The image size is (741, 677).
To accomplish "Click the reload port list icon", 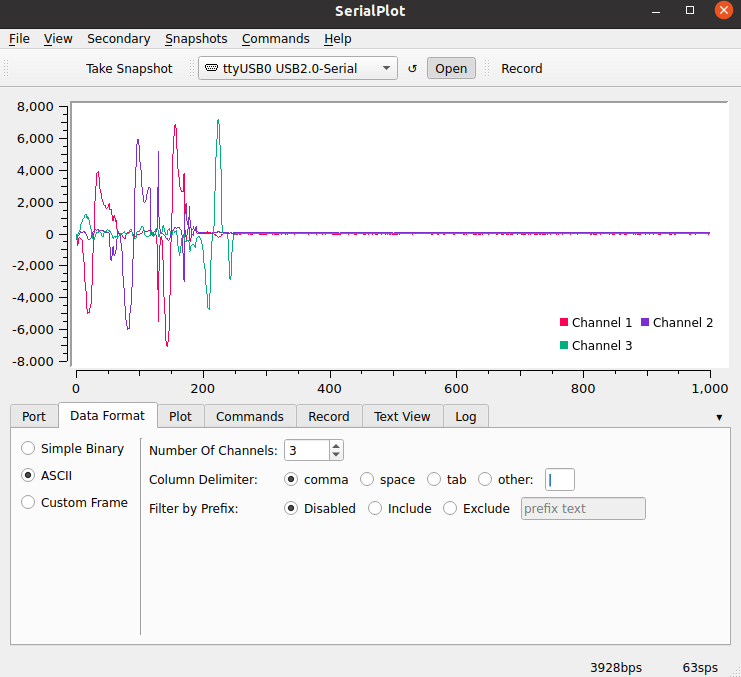I will coord(412,69).
